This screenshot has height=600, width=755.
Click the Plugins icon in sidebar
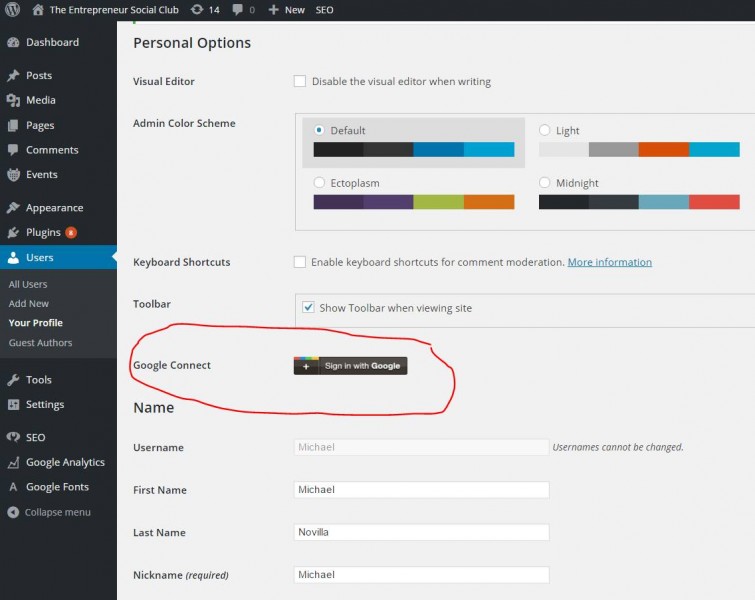(13, 233)
